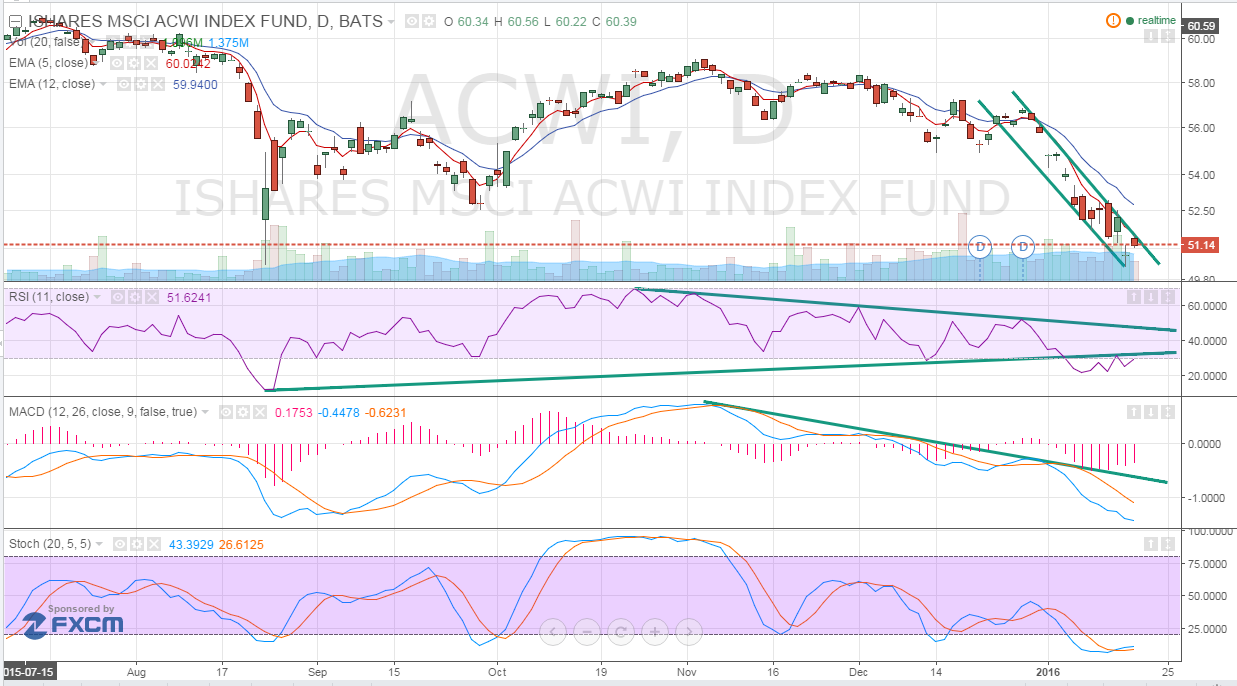Maximize the Stoch pane
The height and width of the screenshot is (686, 1237).
point(1168,543)
